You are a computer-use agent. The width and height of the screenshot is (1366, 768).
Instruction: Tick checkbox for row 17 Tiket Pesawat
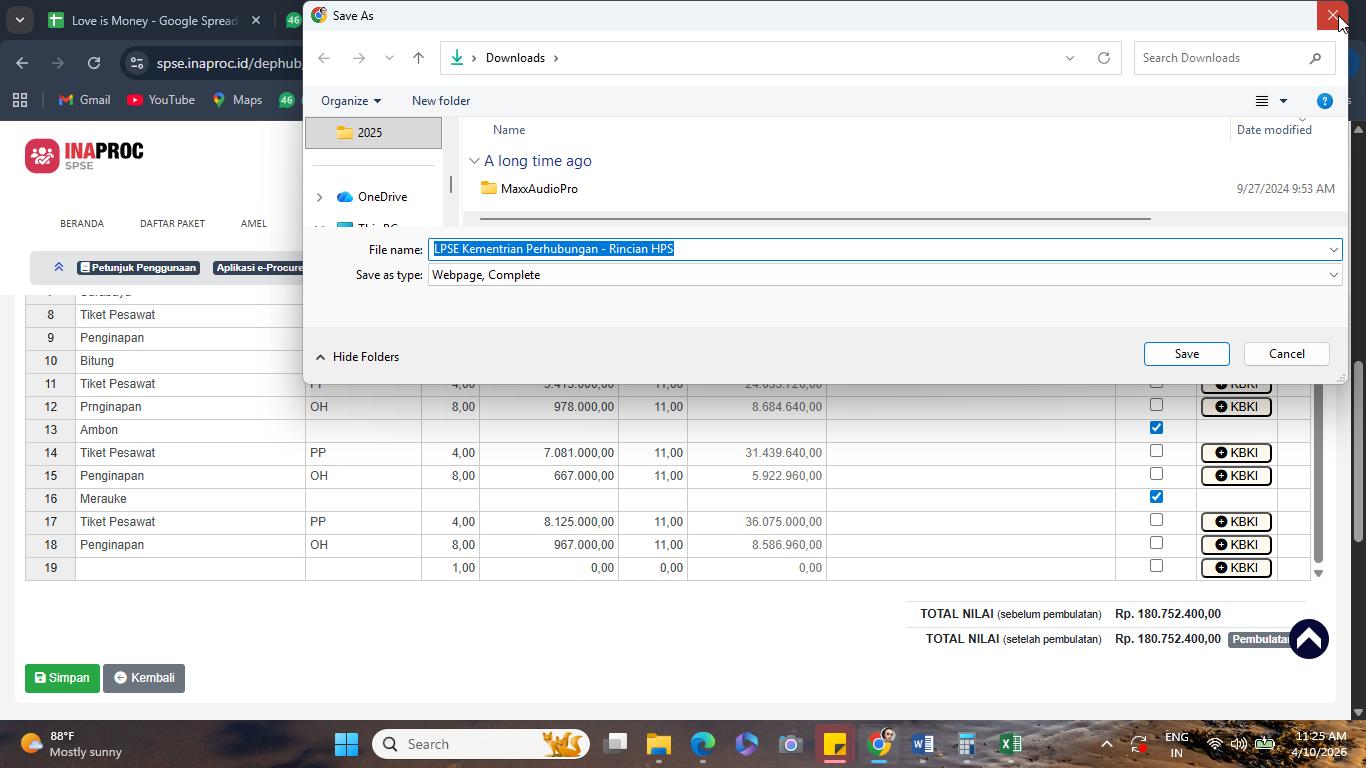[1156, 520]
